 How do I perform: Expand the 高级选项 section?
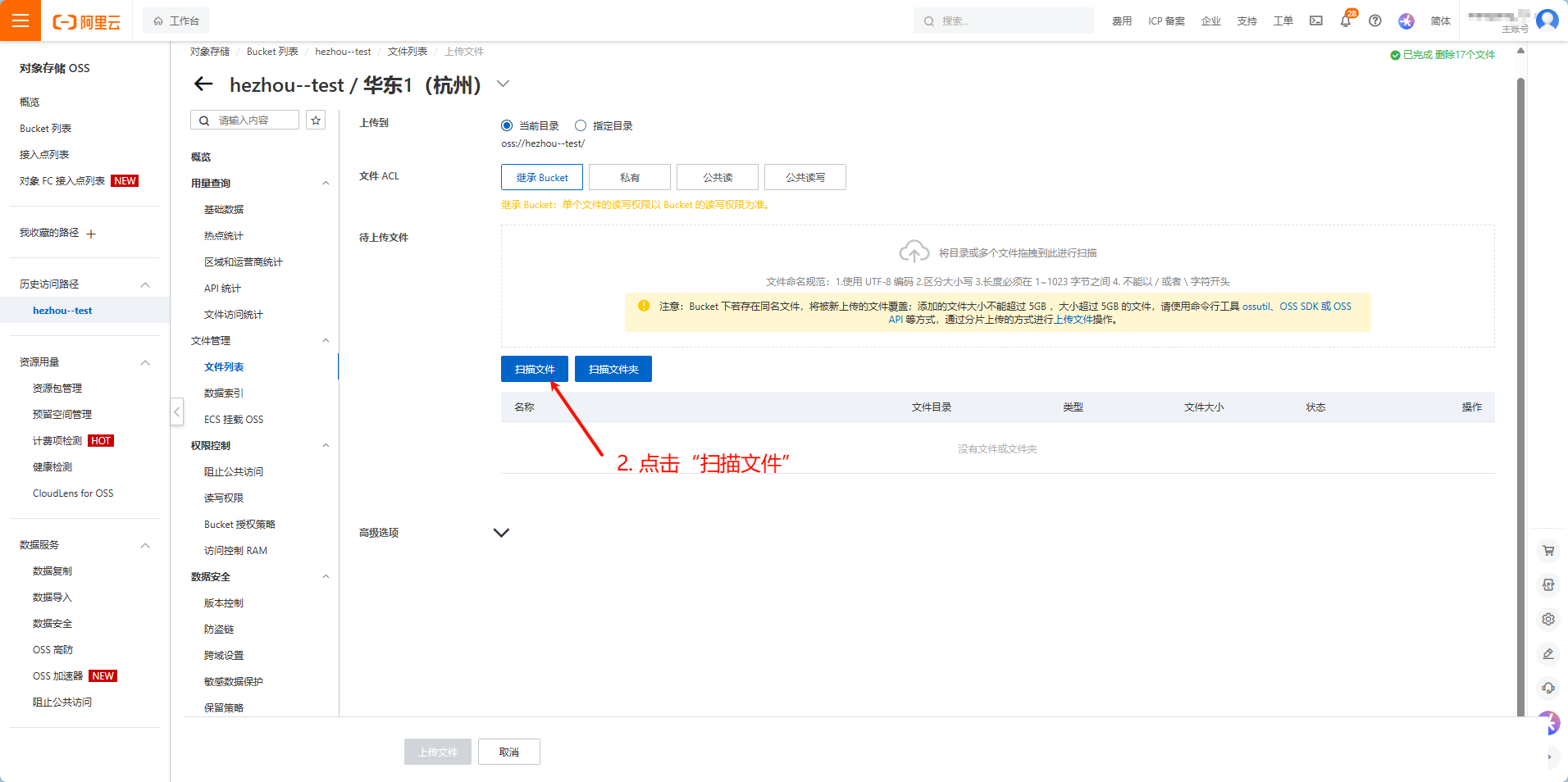(x=501, y=533)
